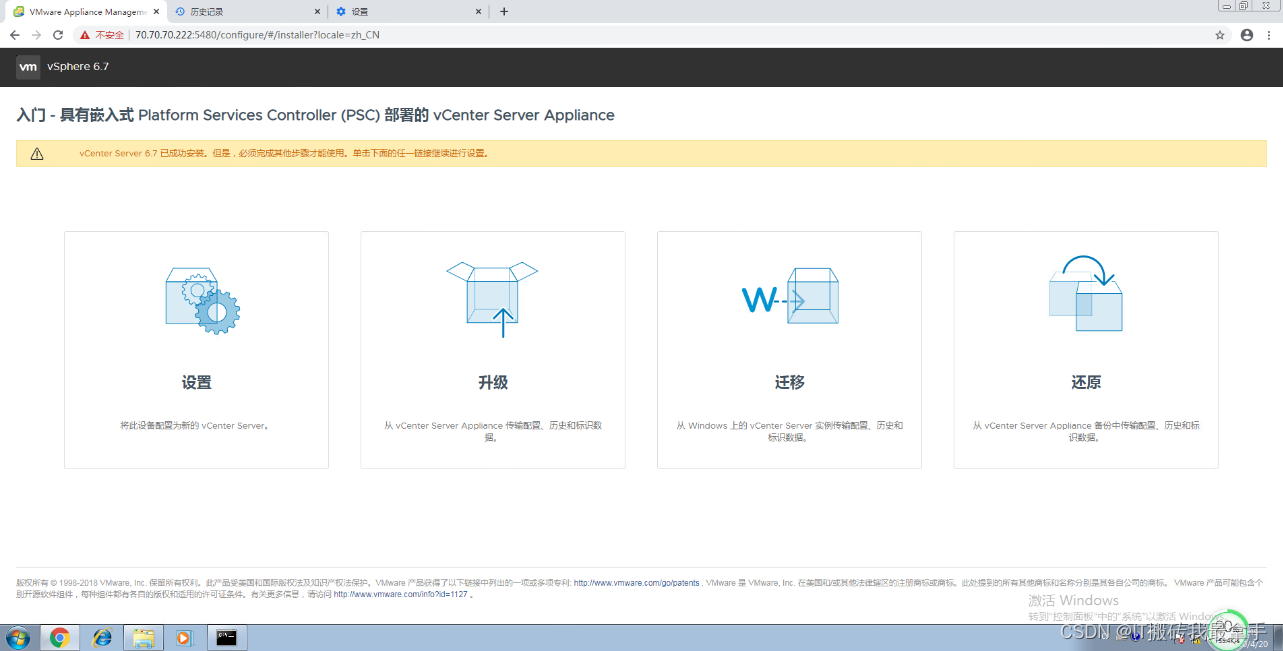Screen dimensions: 1283x651
Task: Click the 不安全 security warning indicator
Action: pyautogui.click(x=103, y=35)
